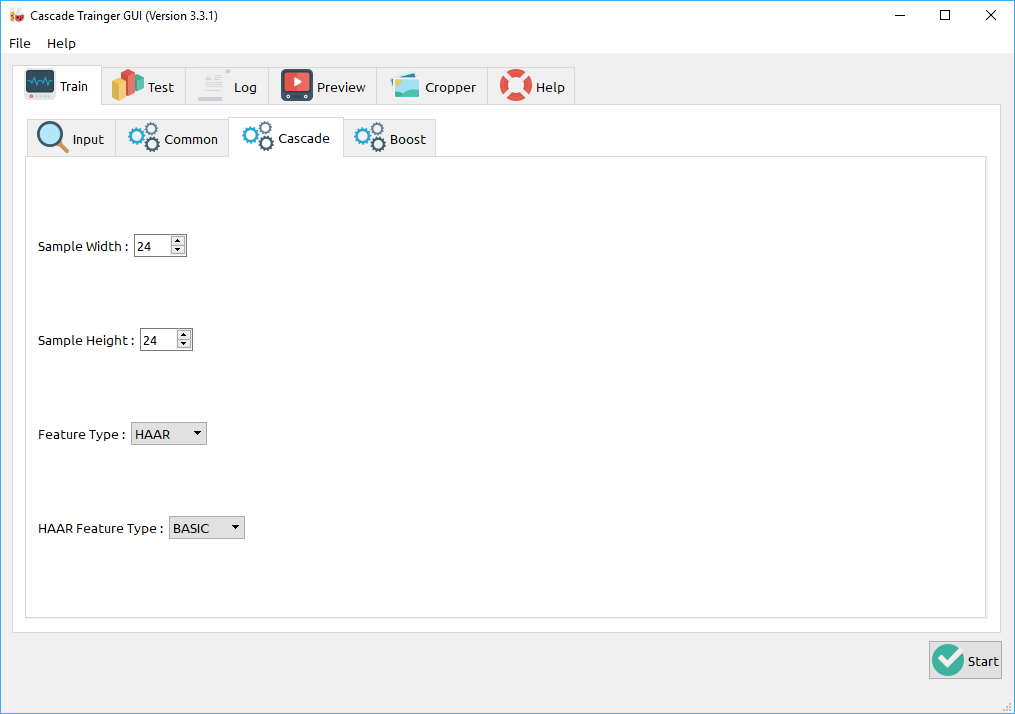Click the Sample Width value field
1015x714 pixels.
pos(153,246)
